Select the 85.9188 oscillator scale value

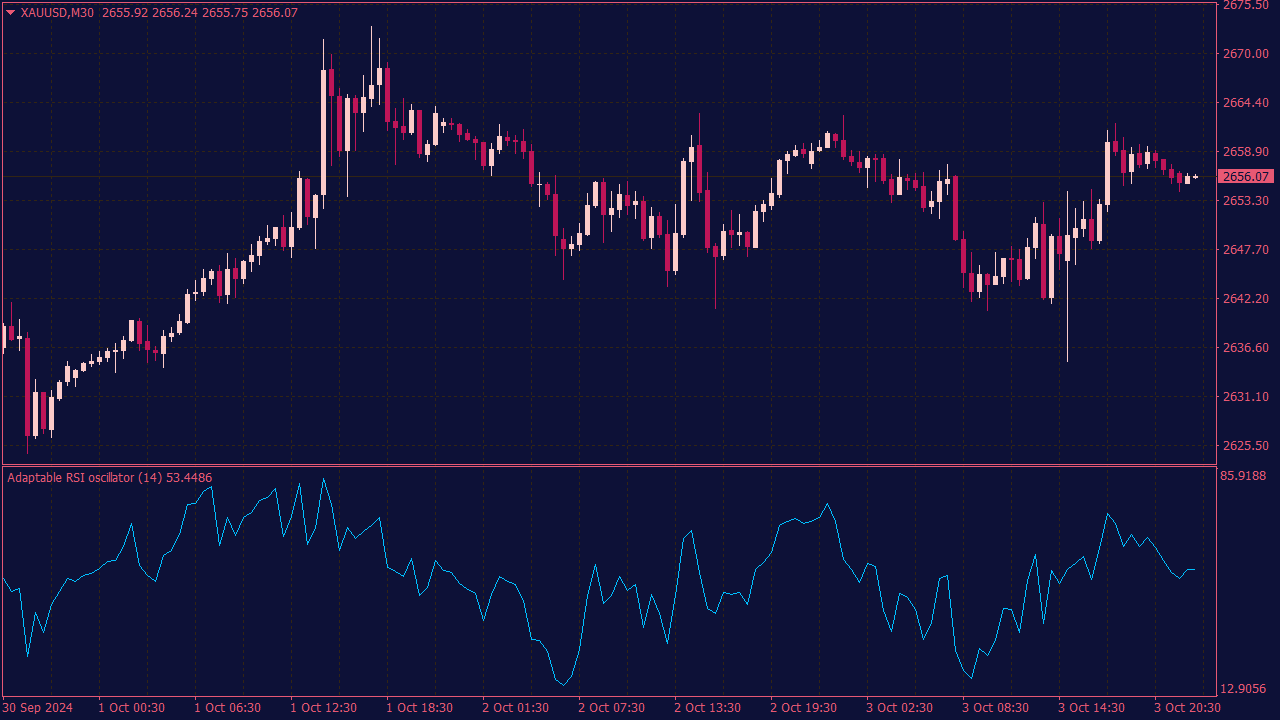(1245, 476)
